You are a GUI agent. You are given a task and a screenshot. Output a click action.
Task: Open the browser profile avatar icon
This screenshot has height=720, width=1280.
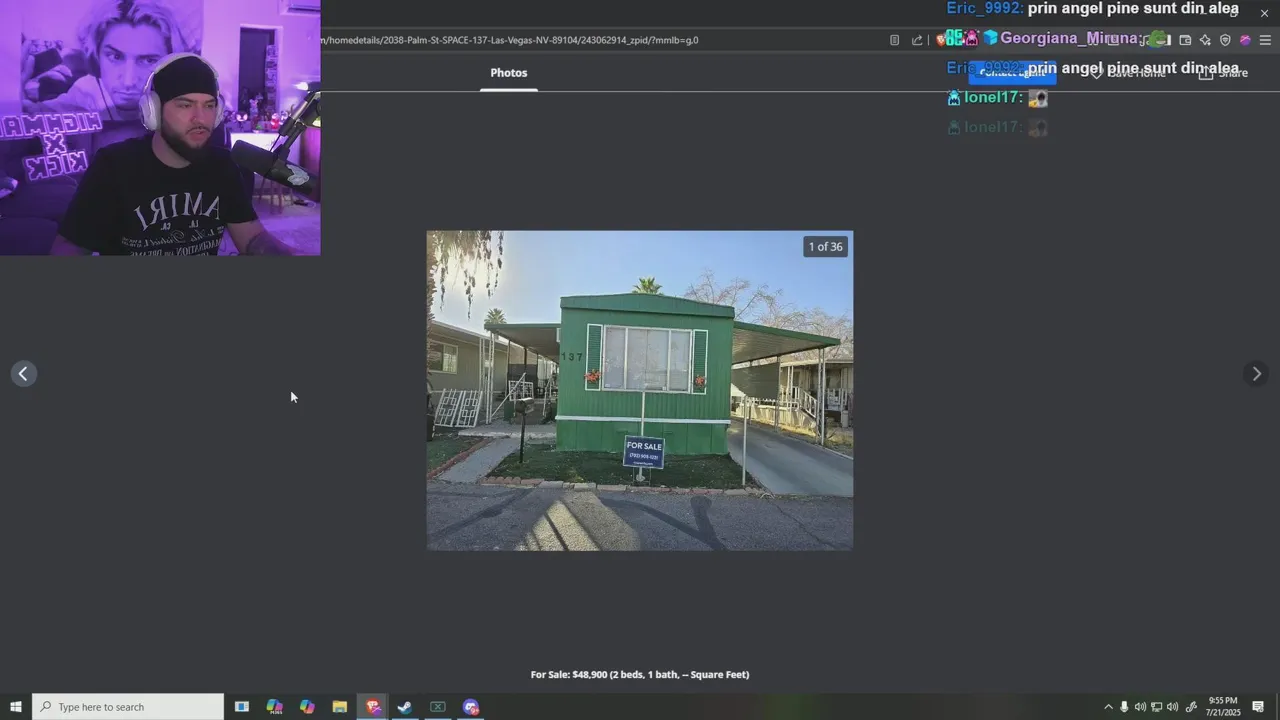click(x=1245, y=40)
